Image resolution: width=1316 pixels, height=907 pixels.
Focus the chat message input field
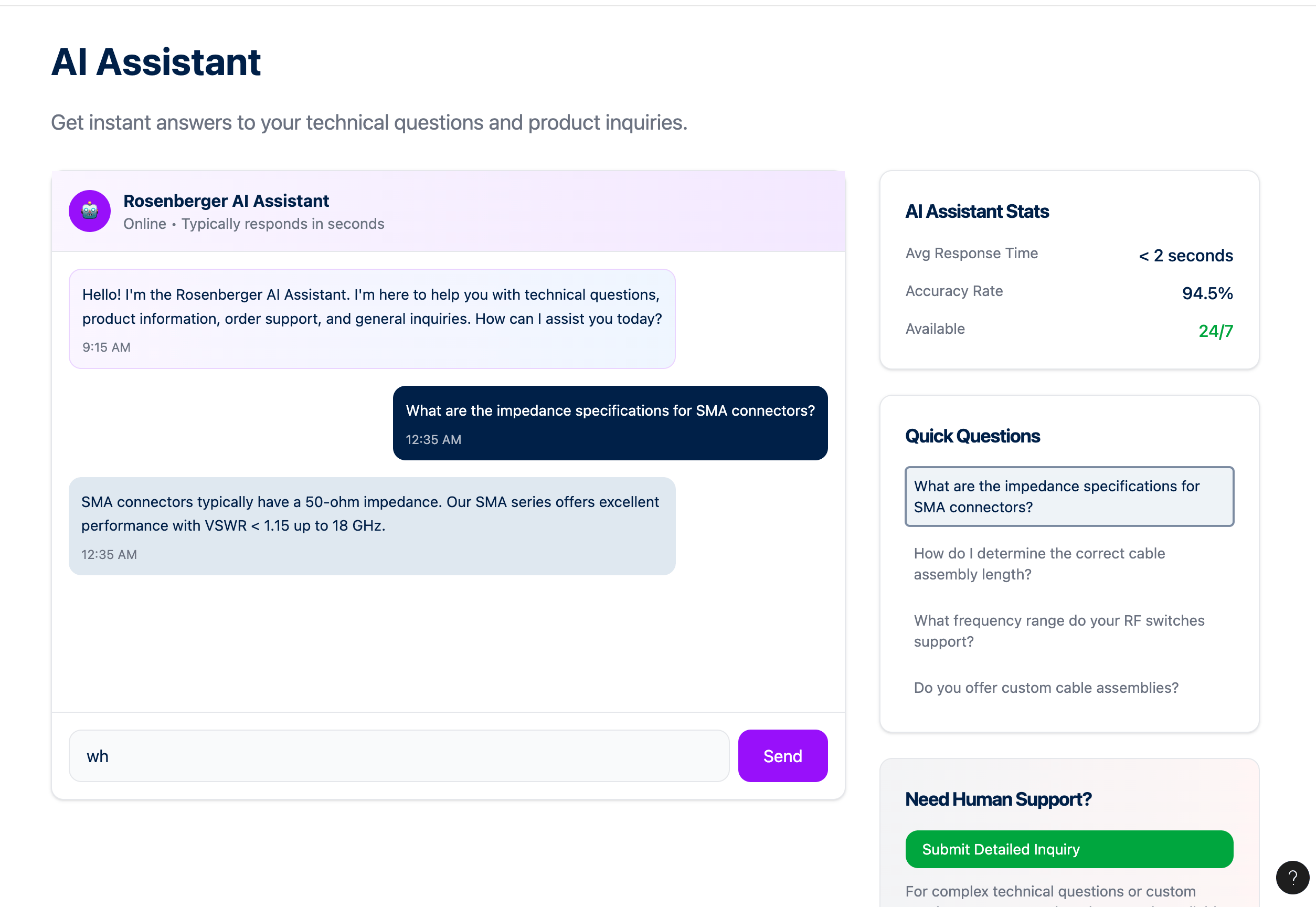coord(399,756)
